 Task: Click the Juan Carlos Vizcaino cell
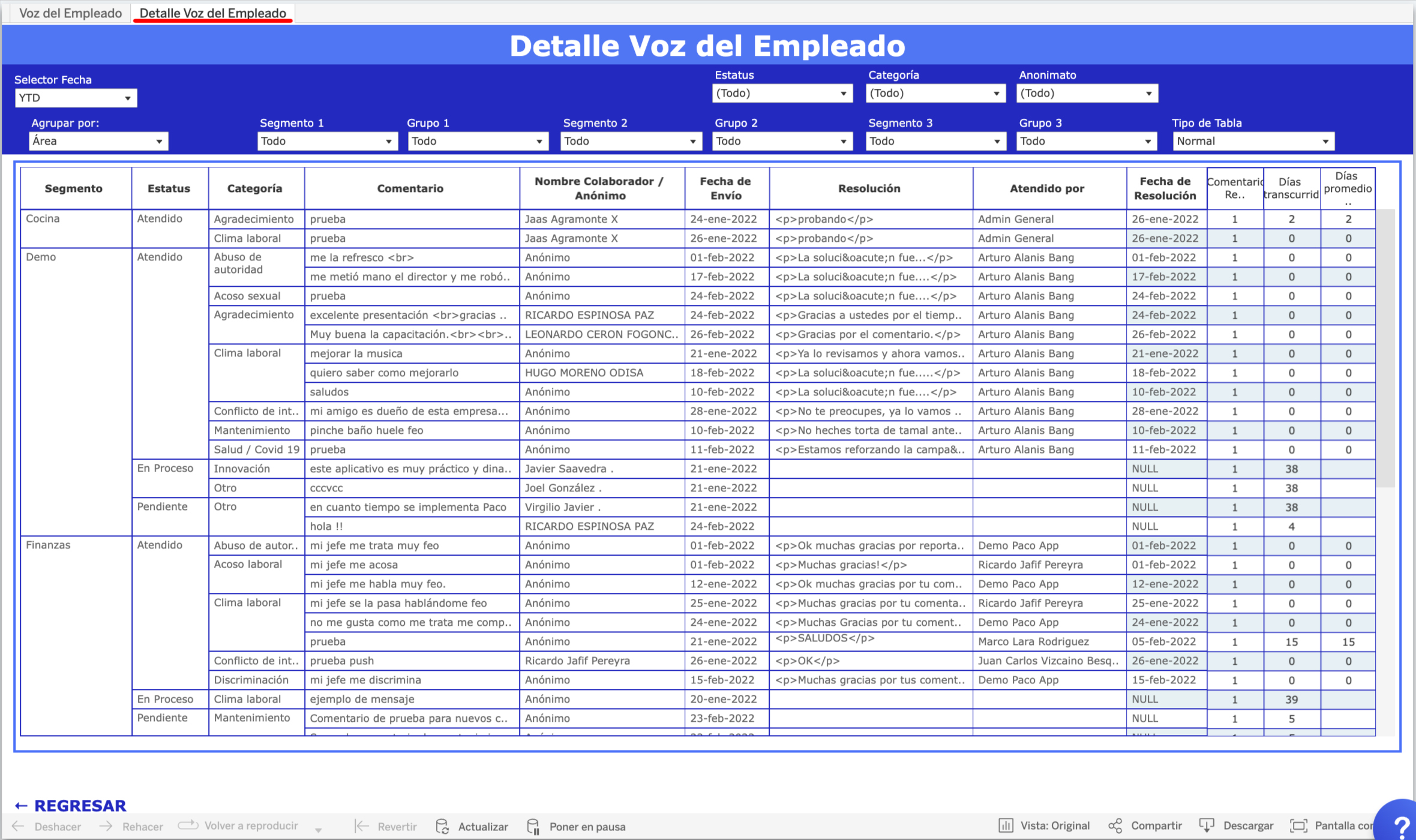tap(1049, 661)
